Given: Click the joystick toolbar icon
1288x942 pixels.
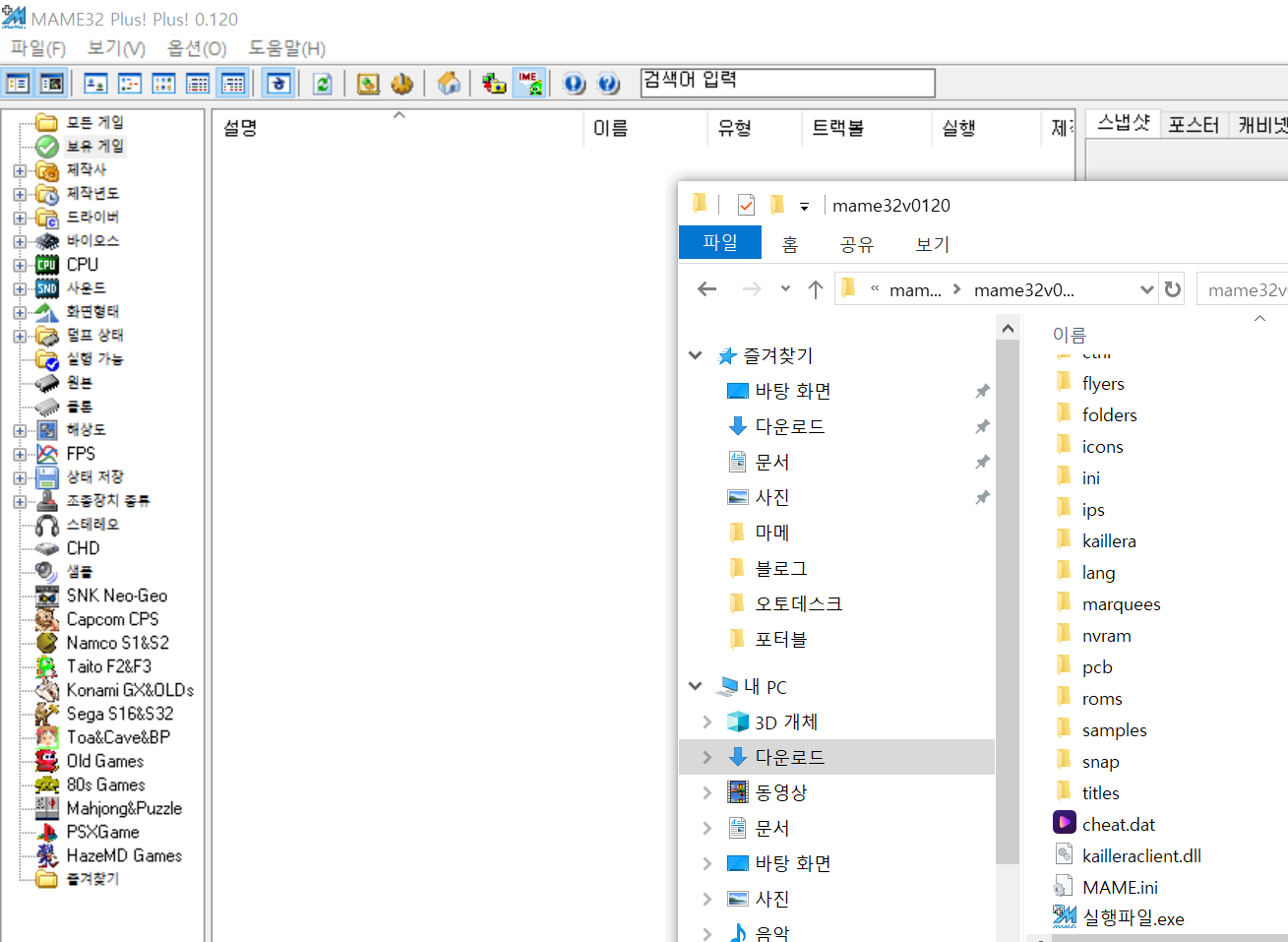Looking at the screenshot, I should click(x=401, y=84).
